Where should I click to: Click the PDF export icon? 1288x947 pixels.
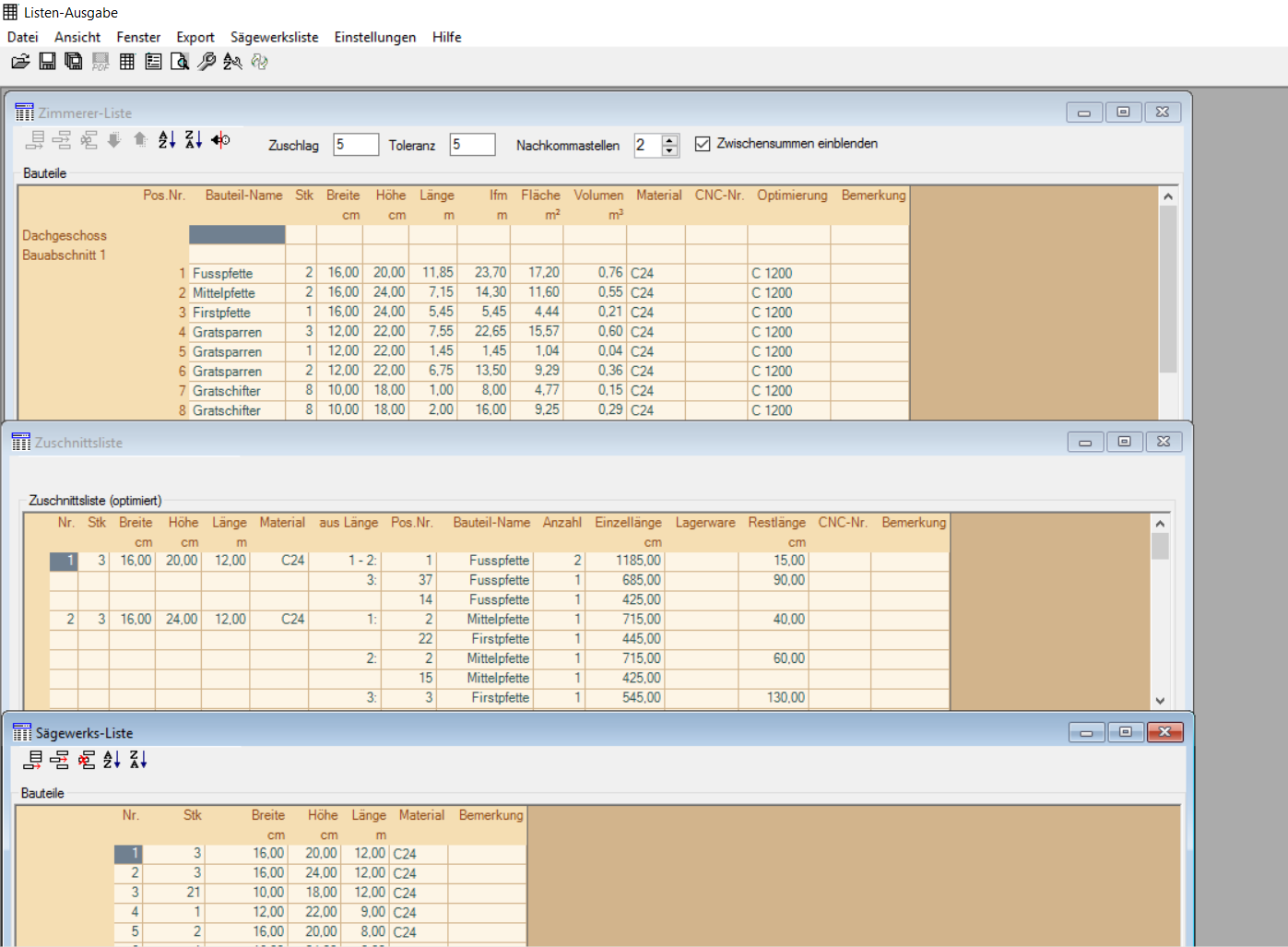pyautogui.click(x=100, y=62)
